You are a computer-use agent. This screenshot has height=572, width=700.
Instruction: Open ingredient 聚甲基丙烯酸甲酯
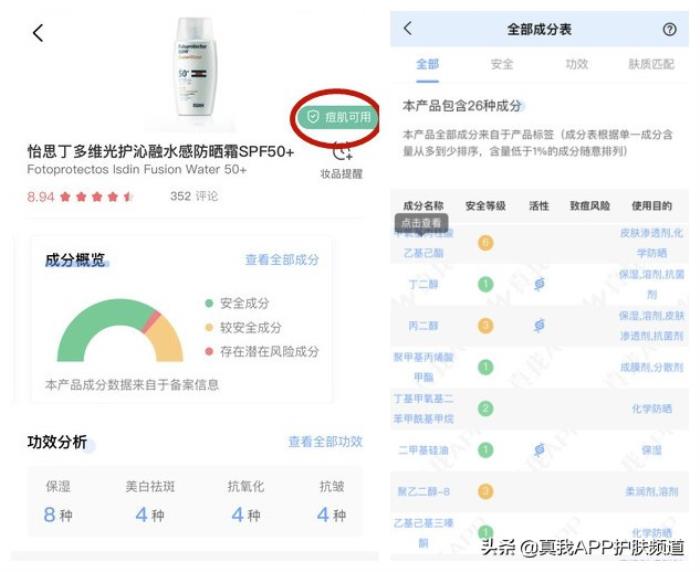[423, 367]
